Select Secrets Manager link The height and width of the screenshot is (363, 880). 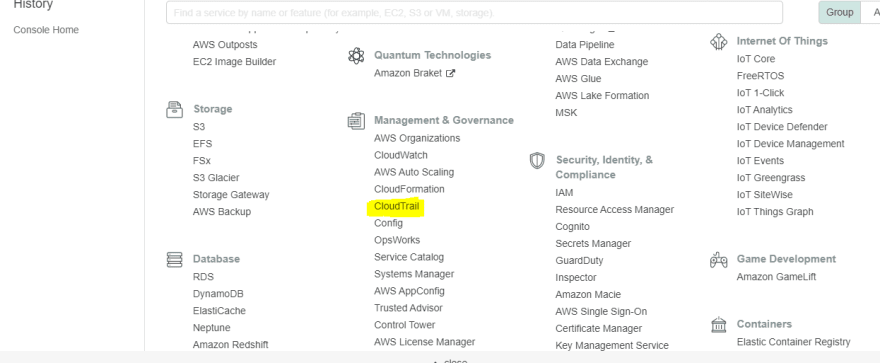coord(593,243)
